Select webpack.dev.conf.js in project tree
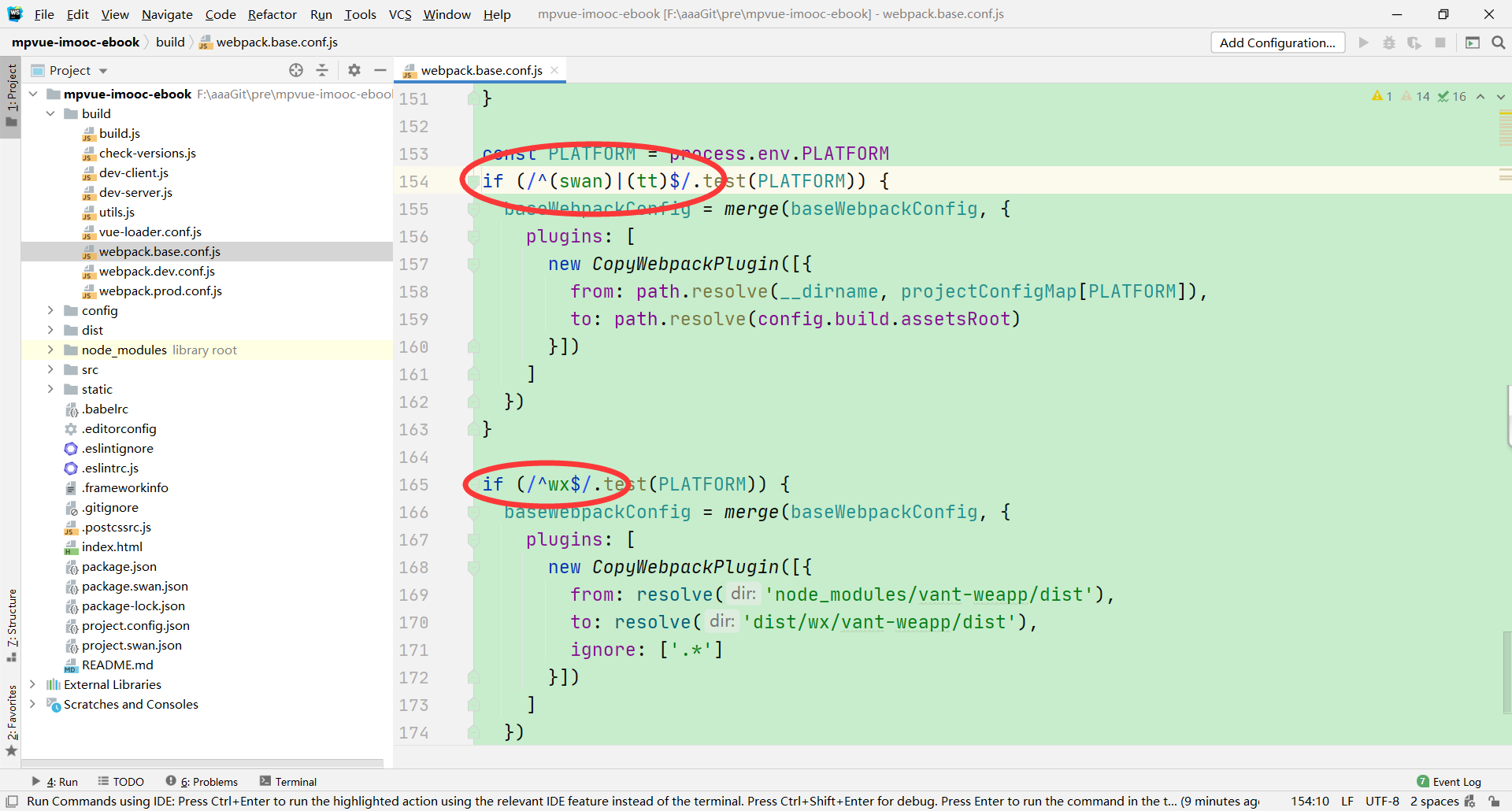This screenshot has height=811, width=1512. click(x=157, y=271)
